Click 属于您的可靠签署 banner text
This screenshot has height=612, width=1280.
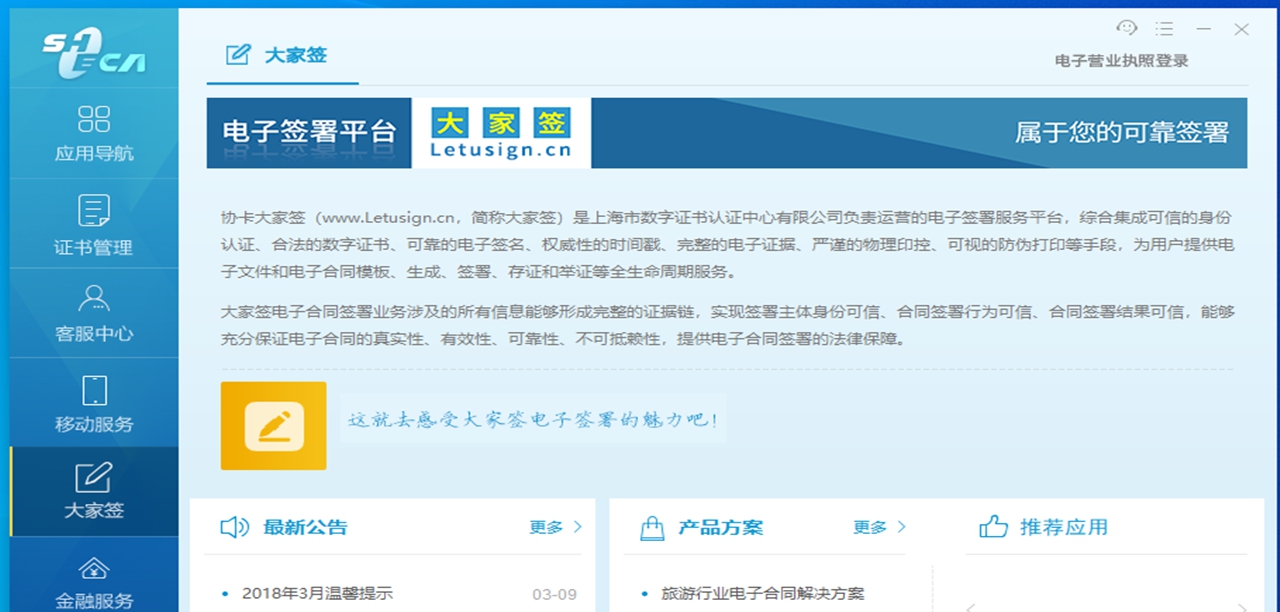click(x=1121, y=132)
